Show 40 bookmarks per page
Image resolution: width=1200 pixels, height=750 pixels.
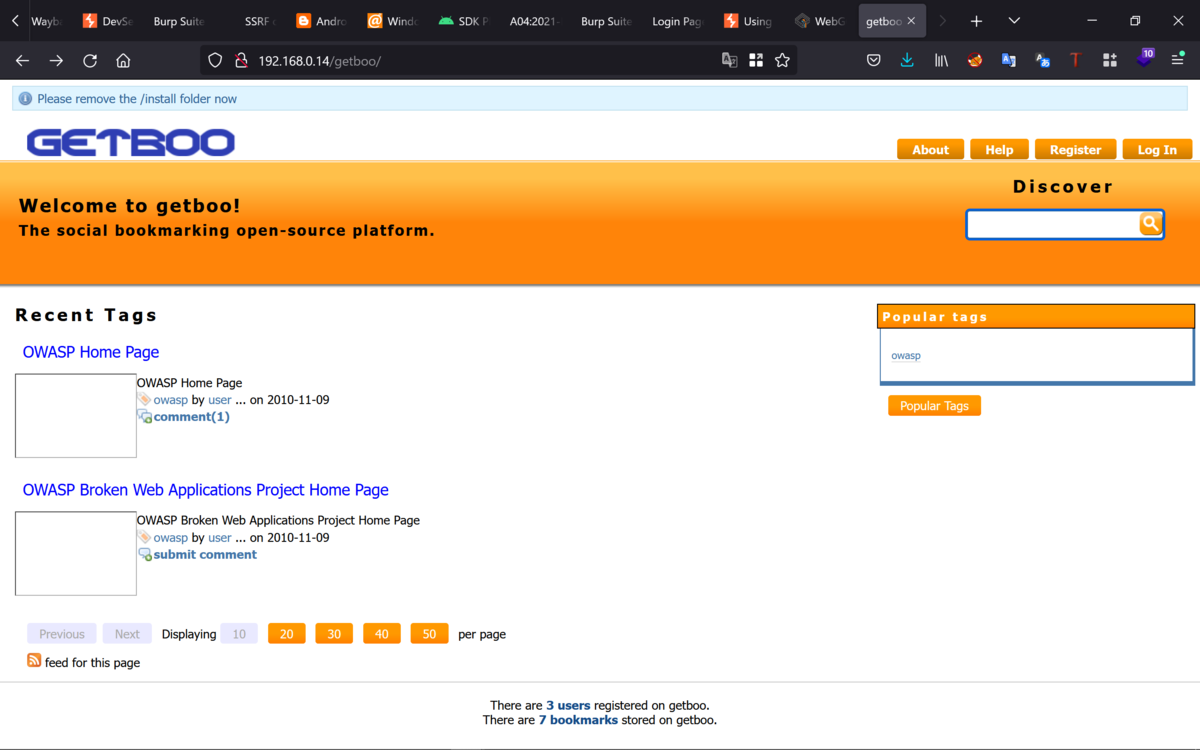[382, 634]
